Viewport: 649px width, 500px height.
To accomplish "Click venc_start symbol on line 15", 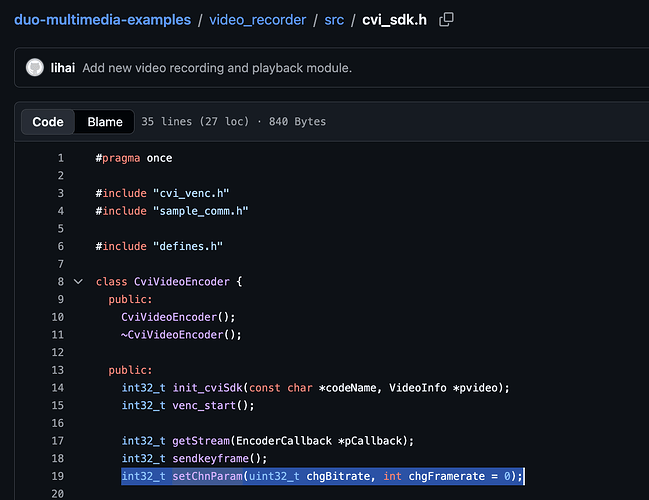I will pyautogui.click(x=204, y=405).
